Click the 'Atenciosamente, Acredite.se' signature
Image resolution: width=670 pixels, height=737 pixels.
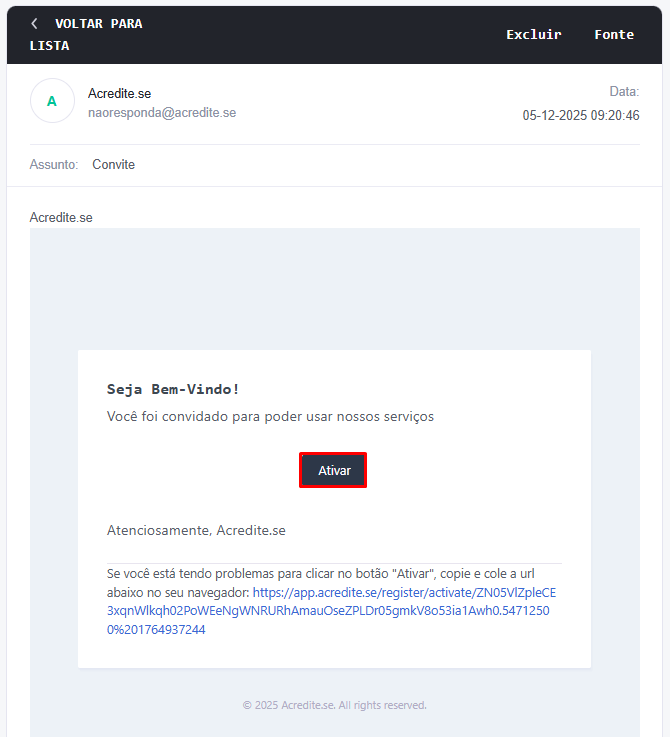click(x=196, y=530)
